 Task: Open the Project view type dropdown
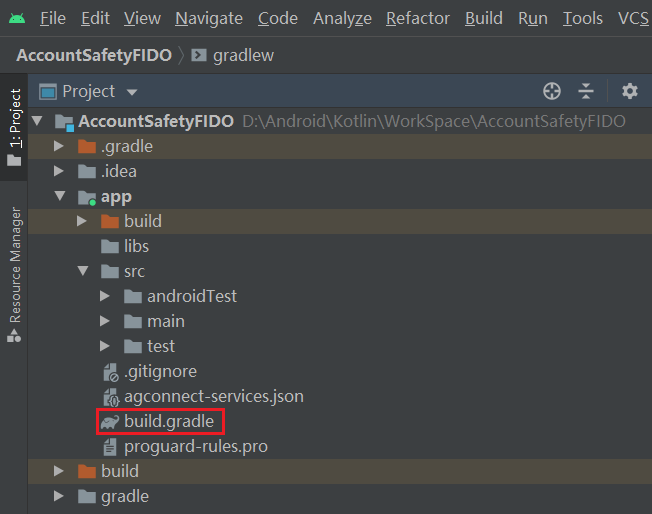(x=132, y=92)
